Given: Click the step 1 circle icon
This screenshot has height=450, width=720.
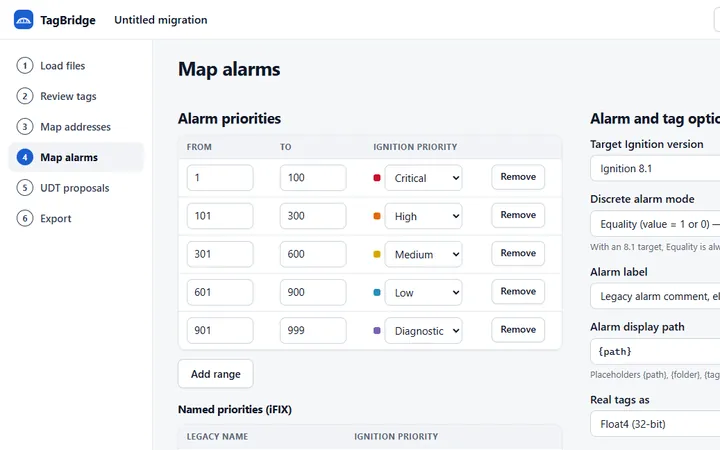Looking at the screenshot, I should pyautogui.click(x=25, y=66).
